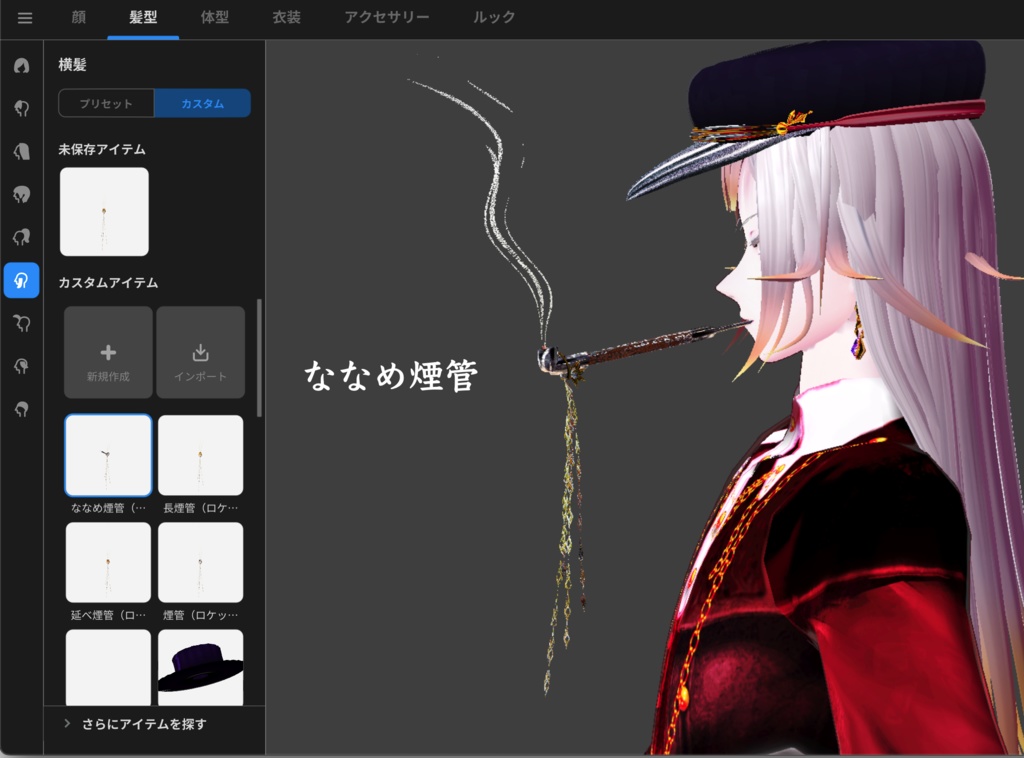The width and height of the screenshot is (1024, 758).
Task: Select the 長煙管 item thumbnail
Action: coord(200,455)
